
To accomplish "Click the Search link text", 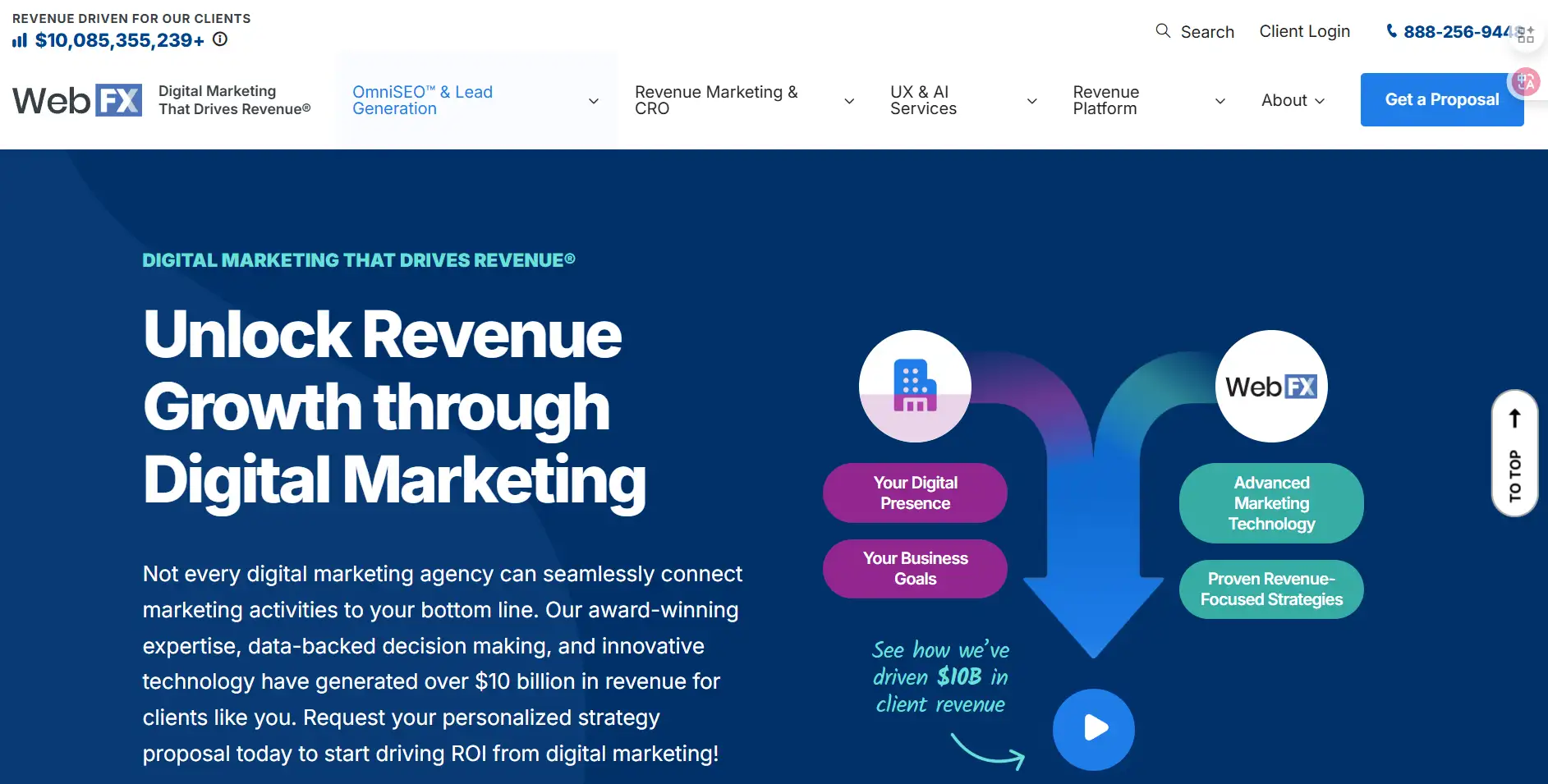I will coord(1207,32).
